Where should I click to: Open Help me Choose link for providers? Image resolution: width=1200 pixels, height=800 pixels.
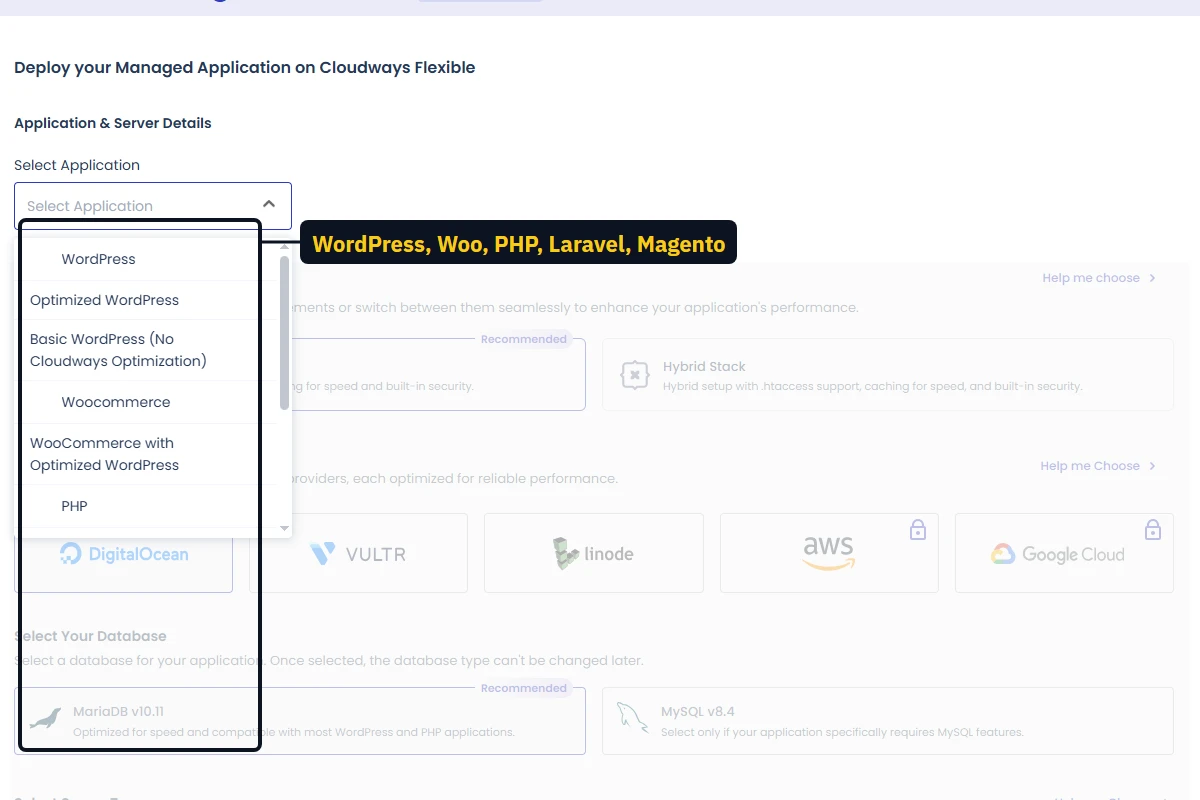pyautogui.click(x=1098, y=466)
